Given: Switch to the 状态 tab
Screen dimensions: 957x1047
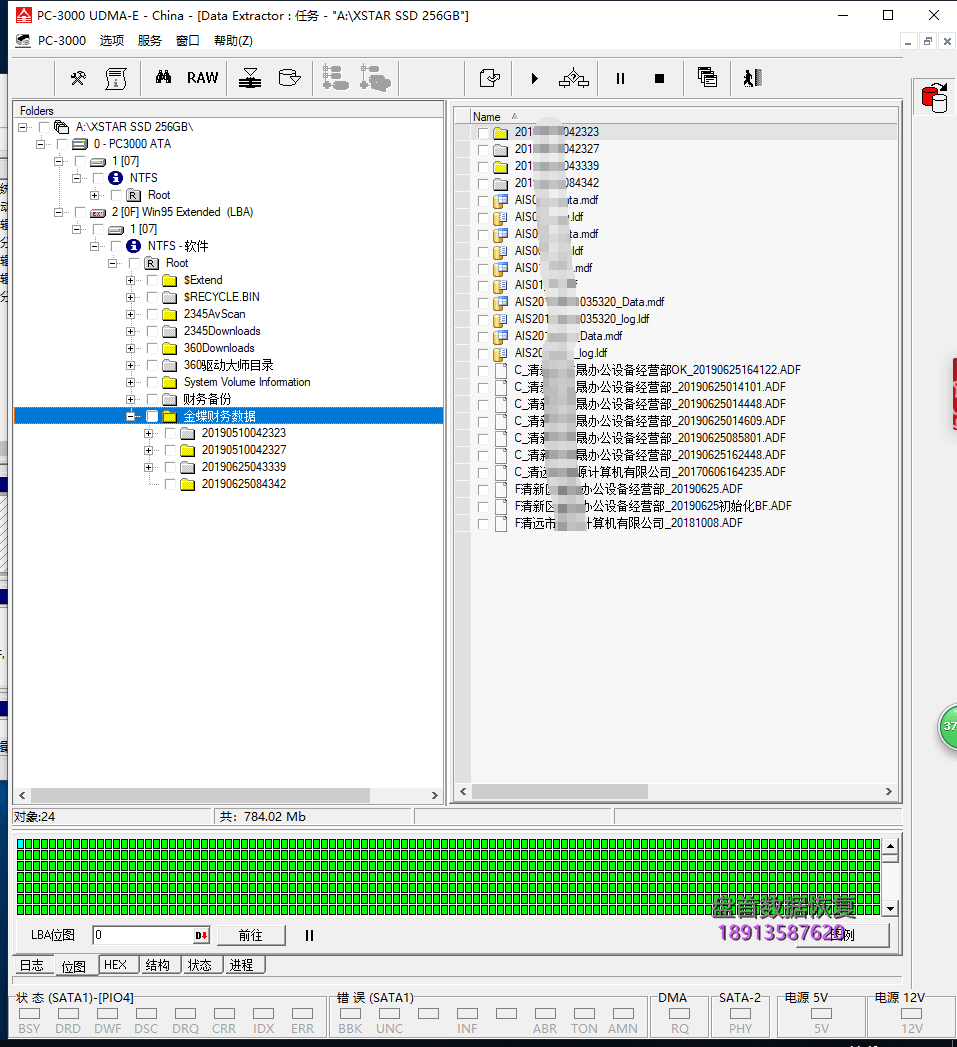Looking at the screenshot, I should click(x=200, y=965).
